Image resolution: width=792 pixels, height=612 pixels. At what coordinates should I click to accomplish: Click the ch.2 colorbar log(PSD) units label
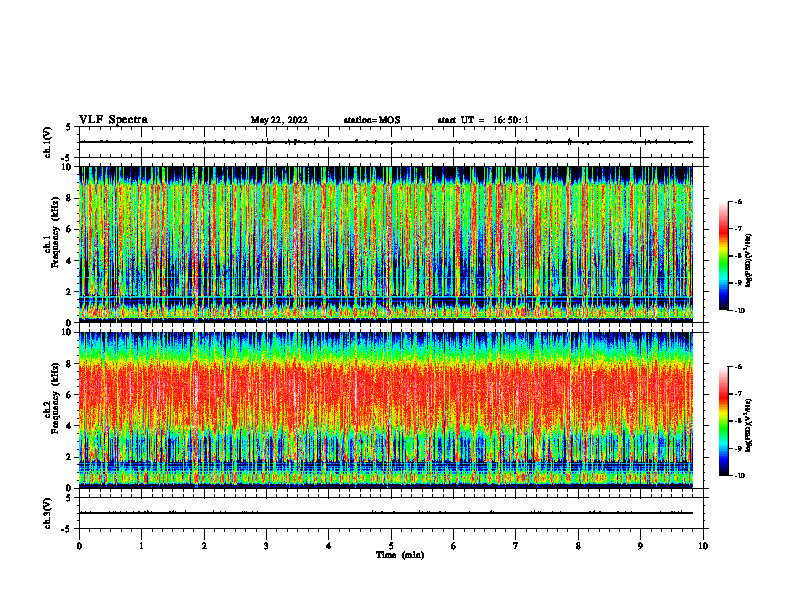point(749,425)
